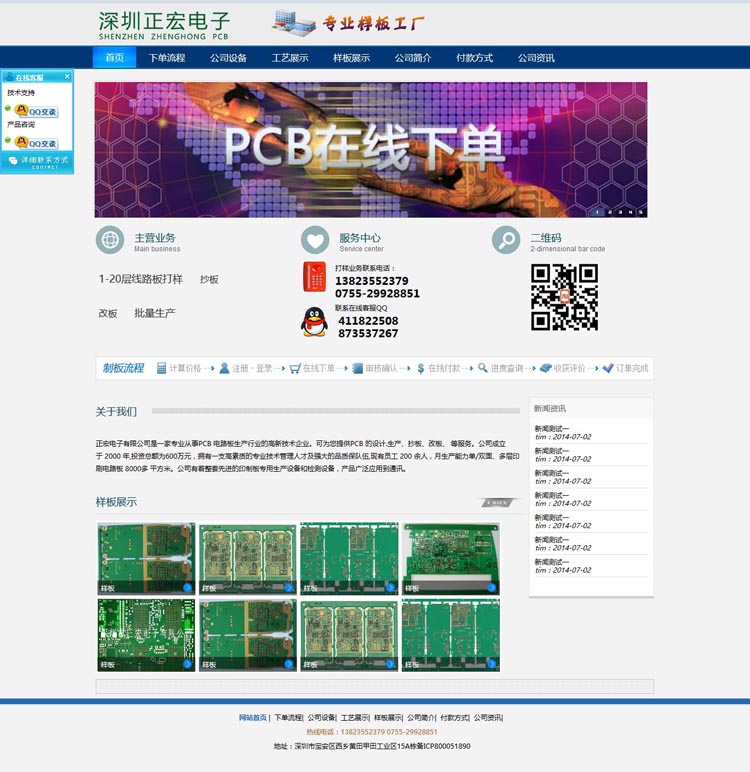The height and width of the screenshot is (772, 750).
Task: Open the 公司设备 menu item in the header
Action: click(228, 58)
